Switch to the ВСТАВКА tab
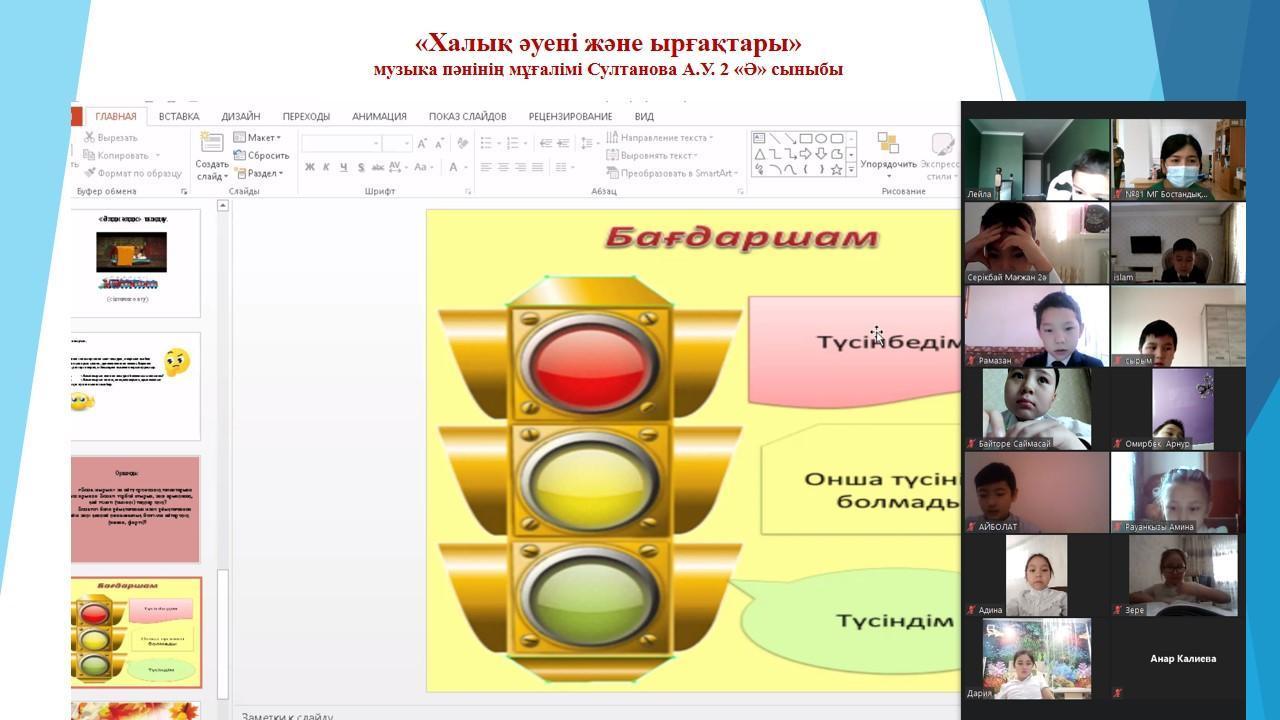 (x=178, y=116)
